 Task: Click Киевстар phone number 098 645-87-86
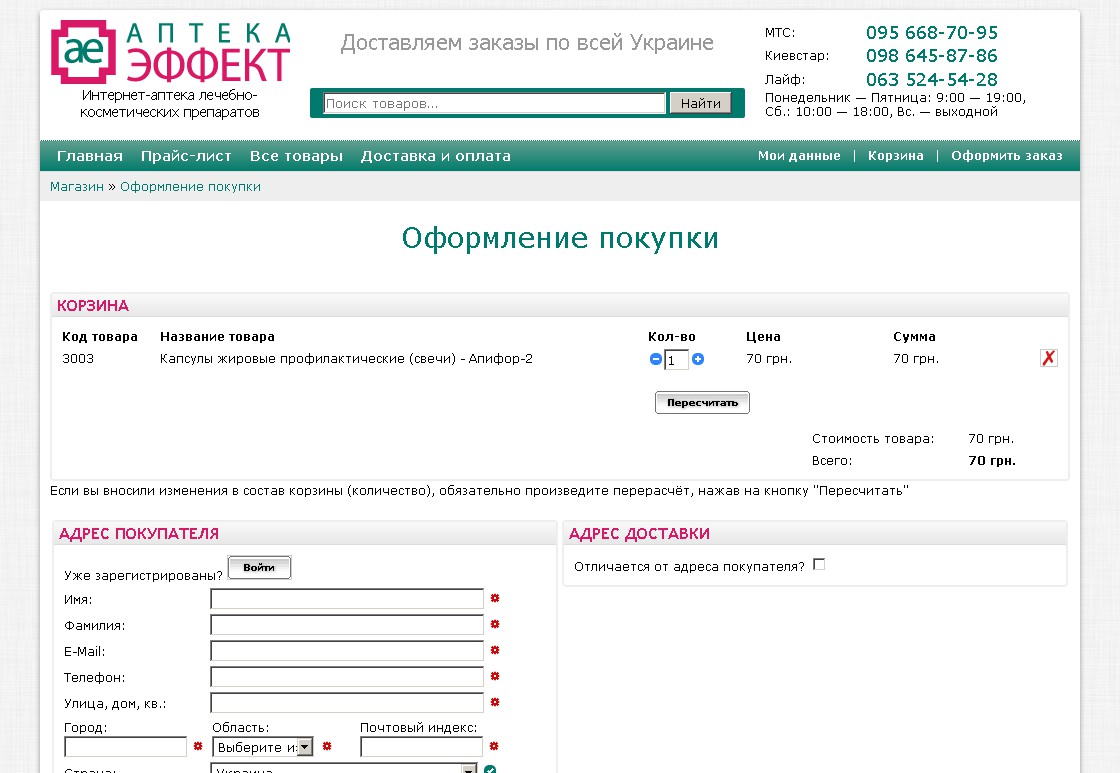[x=931, y=56]
